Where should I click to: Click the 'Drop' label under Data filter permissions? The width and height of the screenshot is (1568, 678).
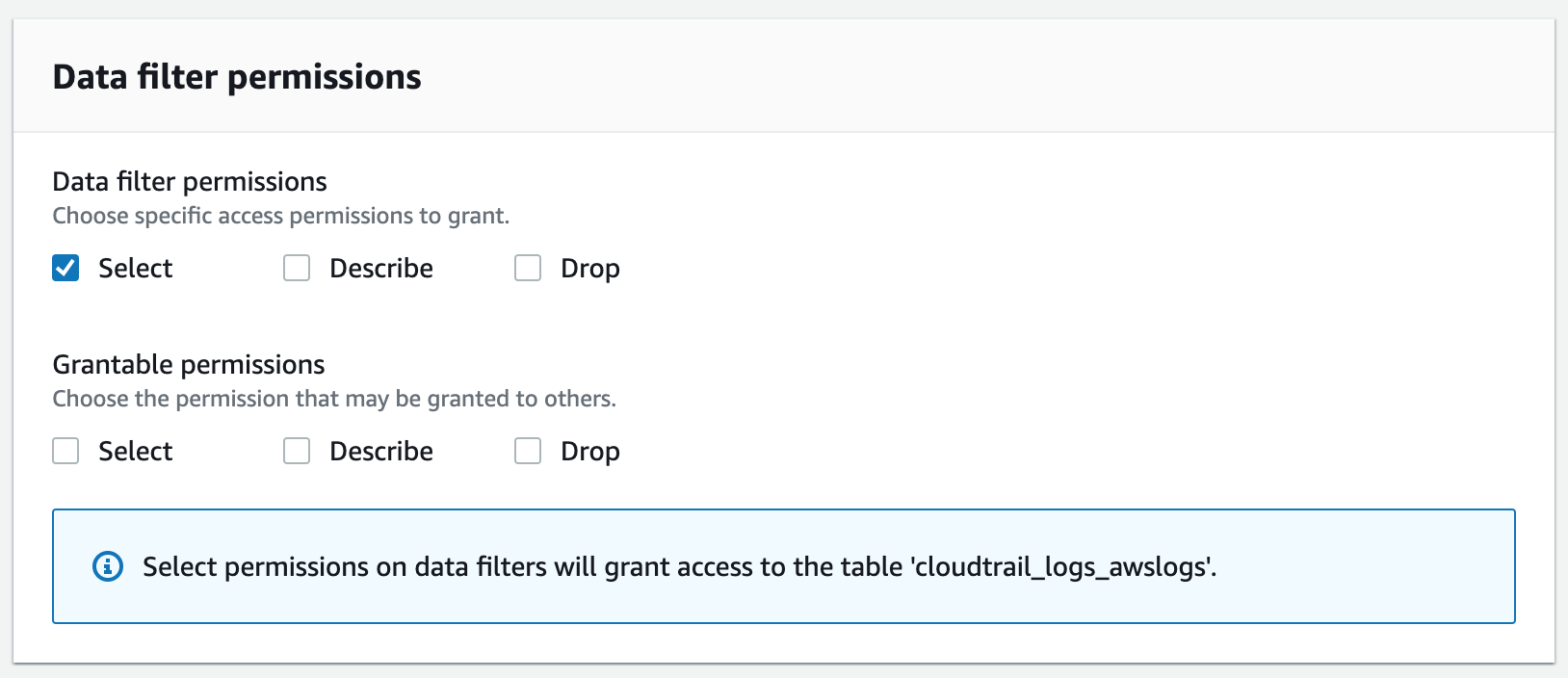coord(589,269)
